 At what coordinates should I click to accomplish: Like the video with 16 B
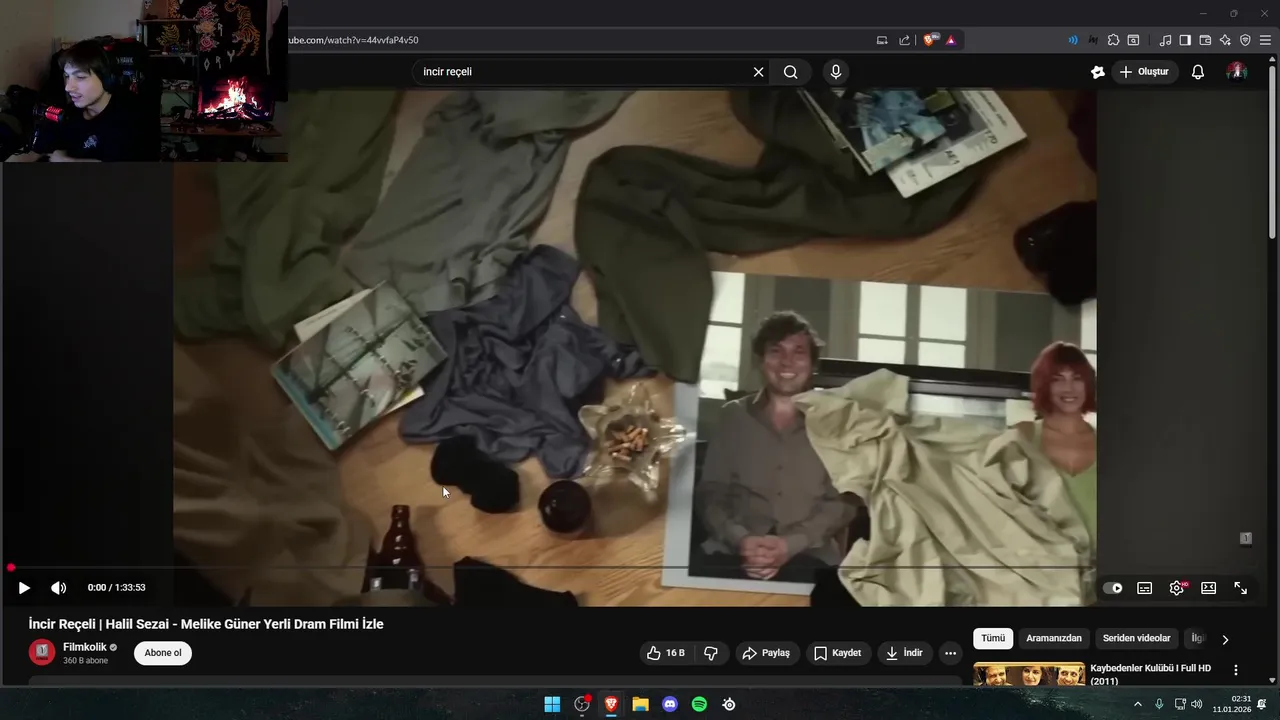pos(665,653)
